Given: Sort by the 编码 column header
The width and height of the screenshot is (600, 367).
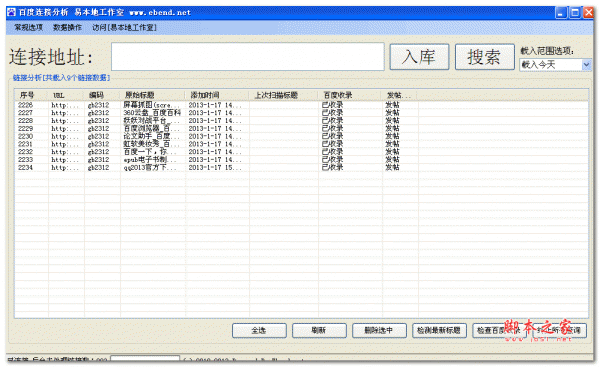Looking at the screenshot, I should pyautogui.click(x=102, y=95).
